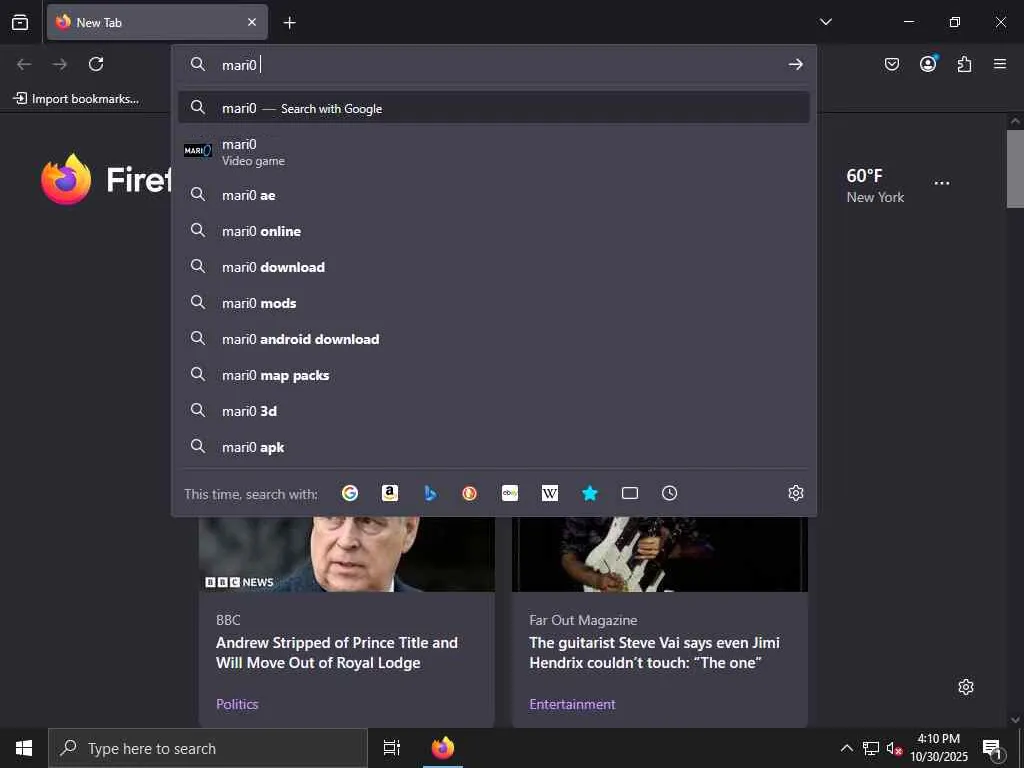
Task: Click the page vertical scrollbar thumb
Action: tap(1015, 168)
